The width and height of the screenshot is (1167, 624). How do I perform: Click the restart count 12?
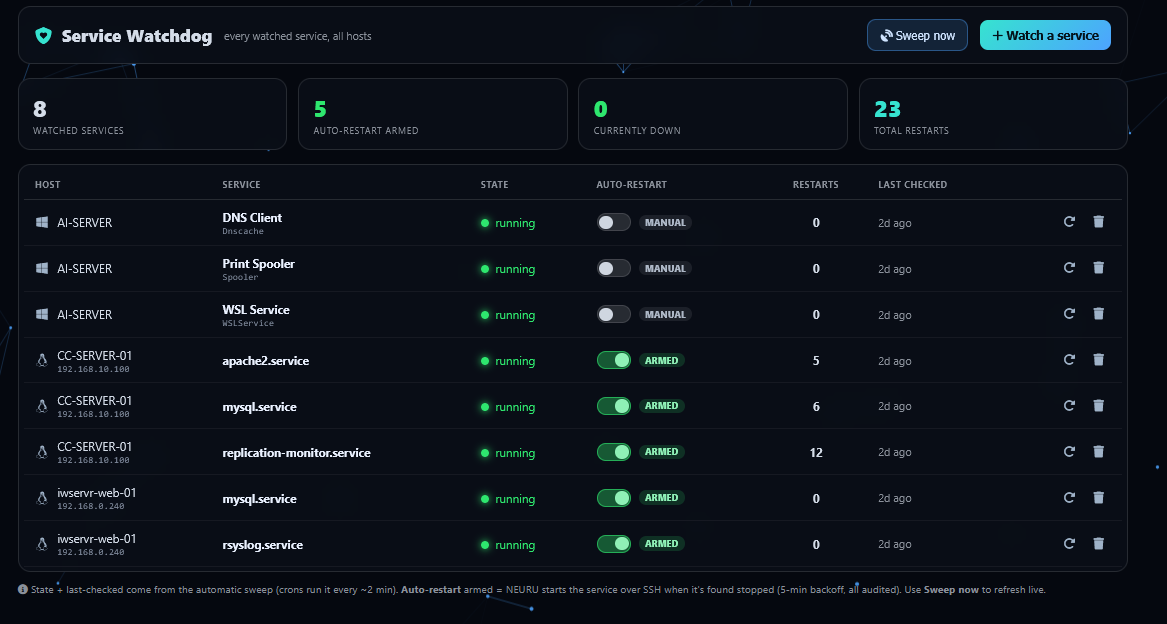click(816, 453)
